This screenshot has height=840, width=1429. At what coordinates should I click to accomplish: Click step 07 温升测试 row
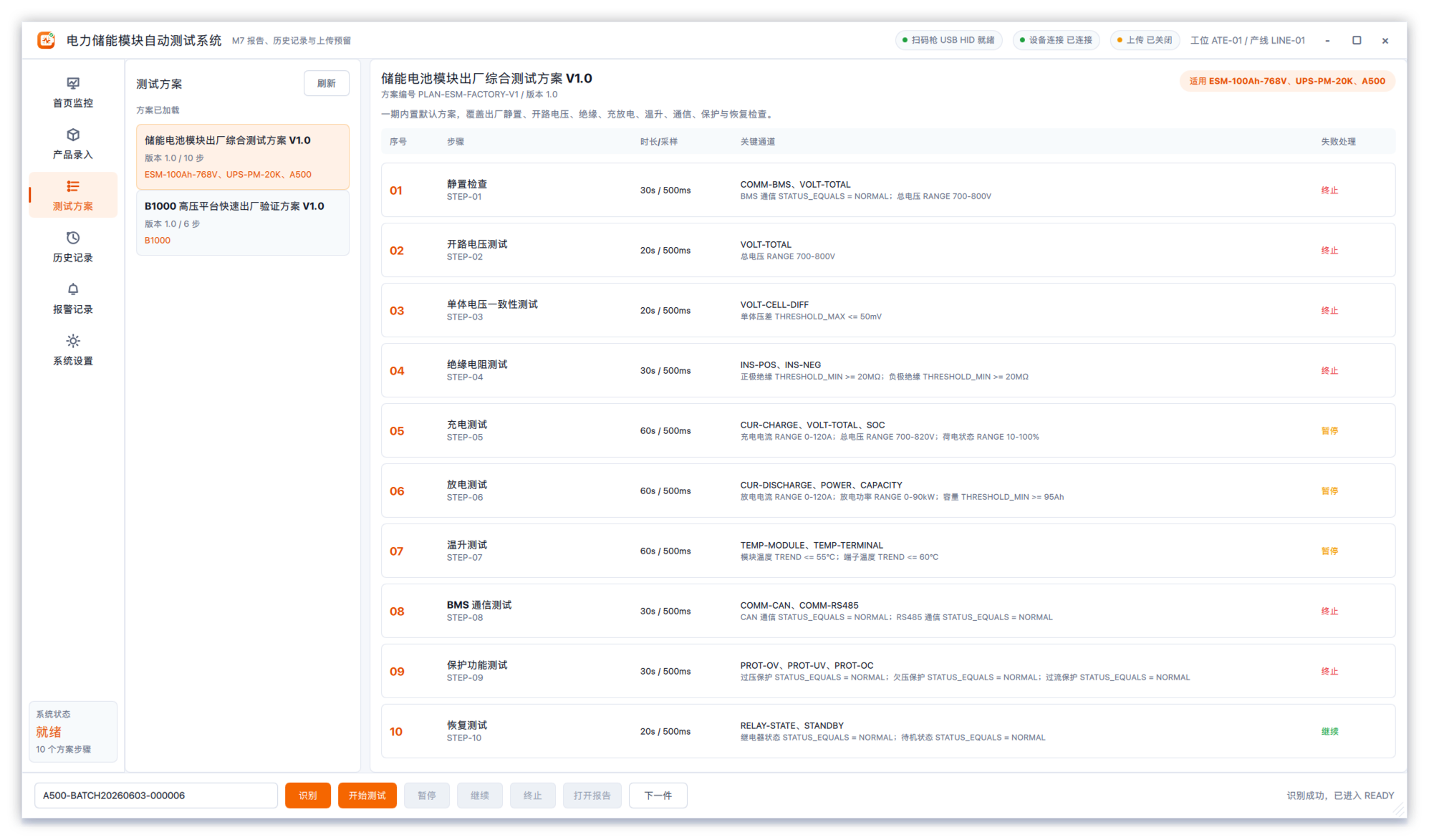(888, 551)
